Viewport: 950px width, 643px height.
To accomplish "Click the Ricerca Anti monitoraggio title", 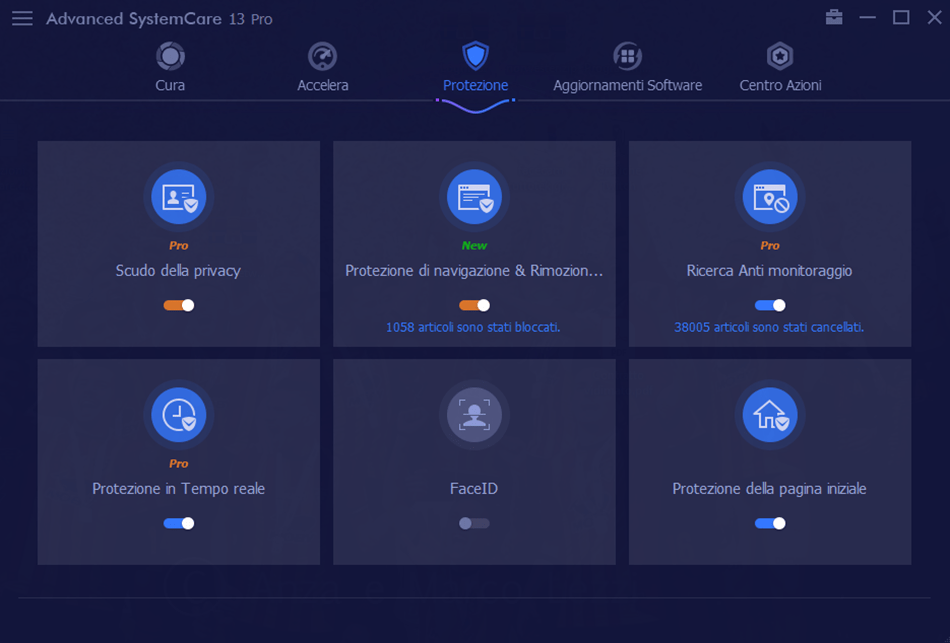I will coord(769,271).
